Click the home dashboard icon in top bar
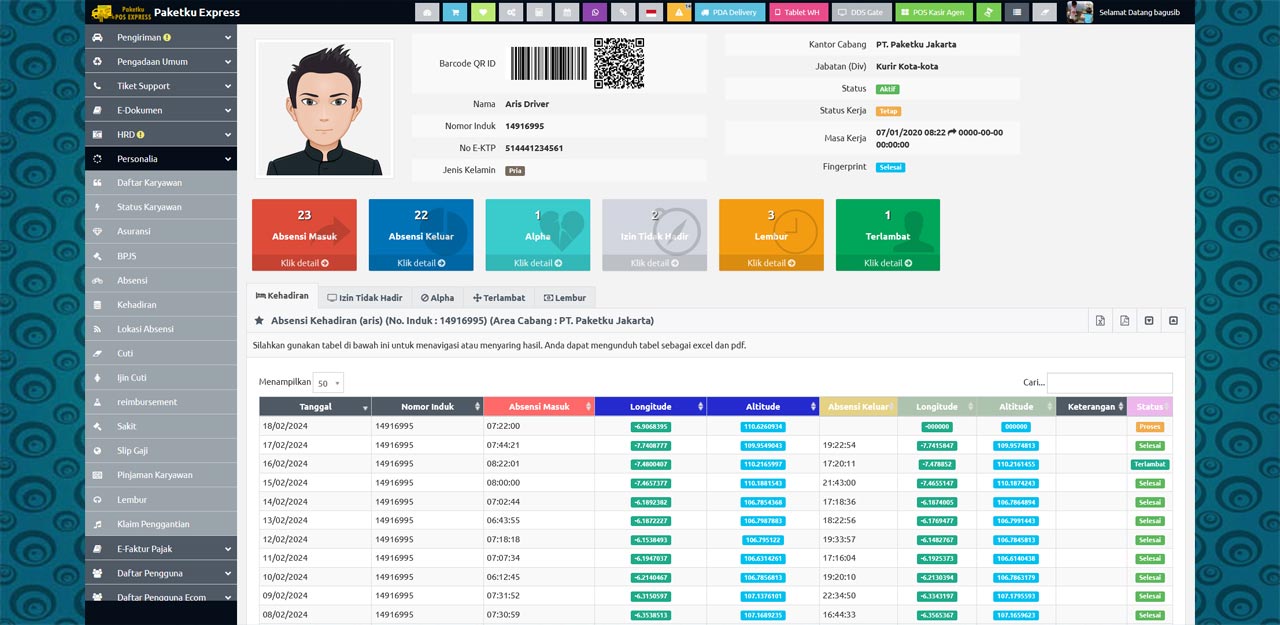 pyautogui.click(x=427, y=13)
